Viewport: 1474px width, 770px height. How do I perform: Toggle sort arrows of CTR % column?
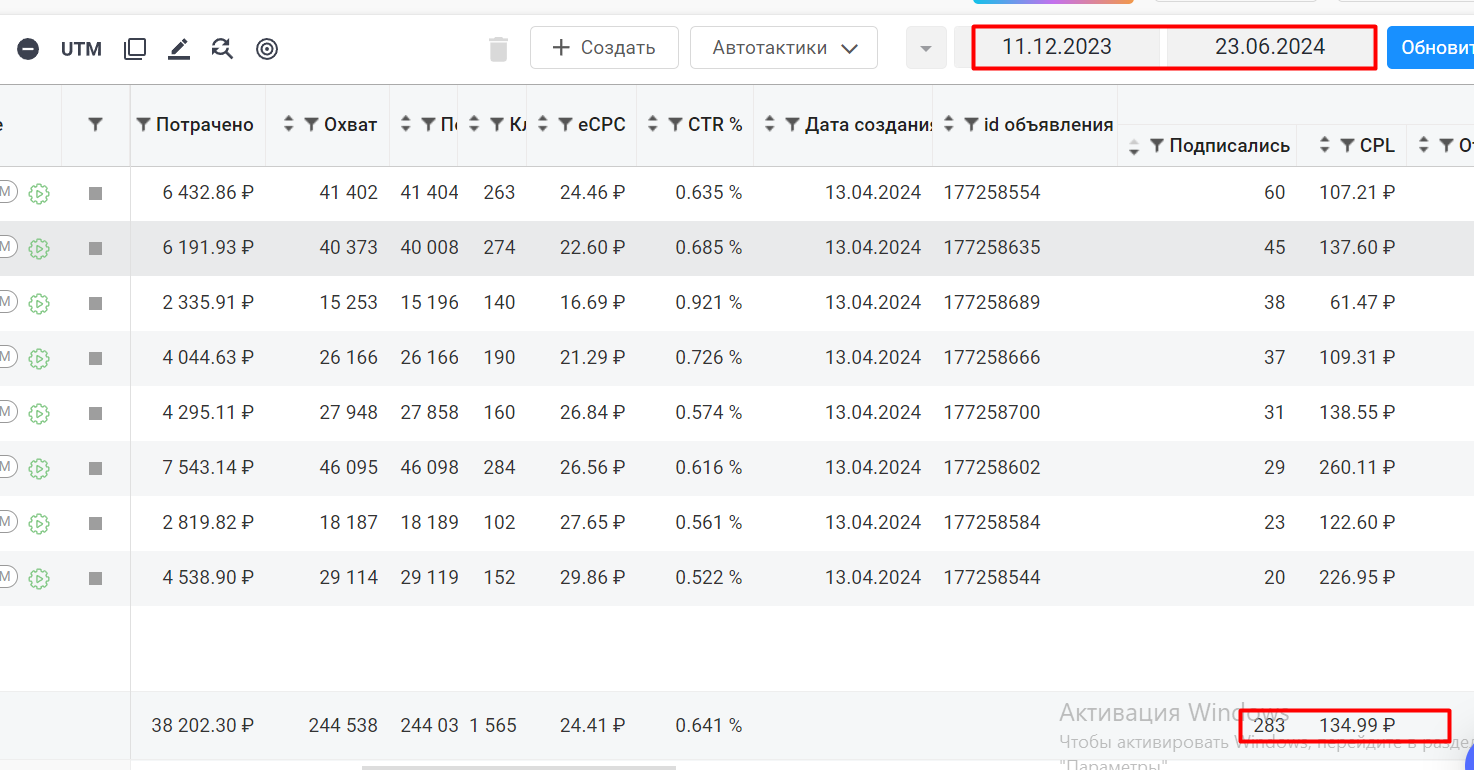[655, 125]
